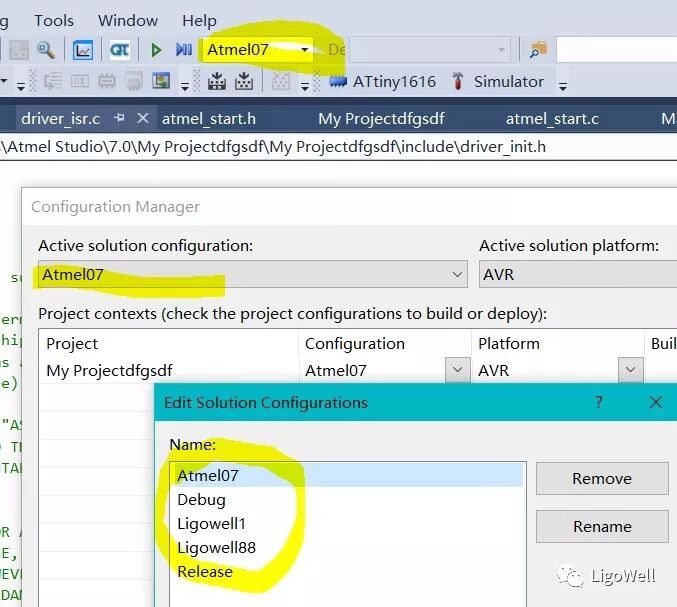Click the greyed memory grid icon
This screenshot has height=607, width=677.
[x=281, y=81]
